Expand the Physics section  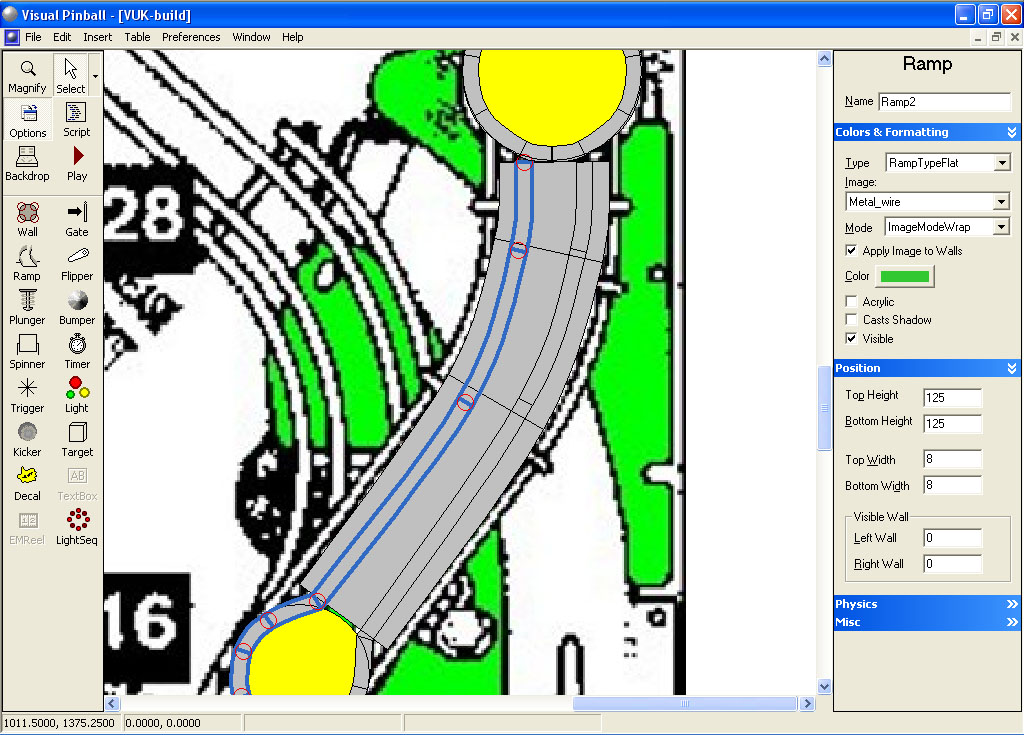click(x=926, y=604)
